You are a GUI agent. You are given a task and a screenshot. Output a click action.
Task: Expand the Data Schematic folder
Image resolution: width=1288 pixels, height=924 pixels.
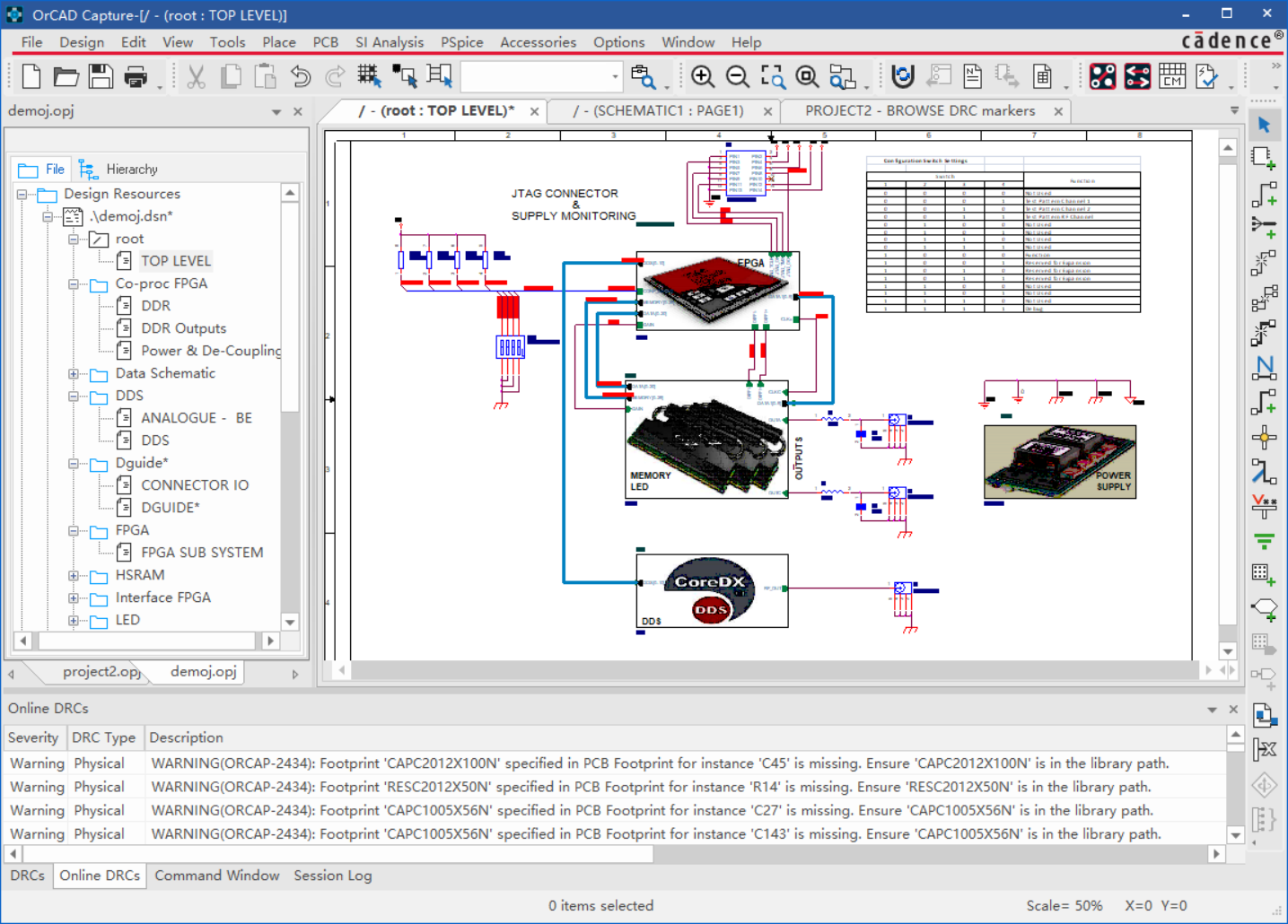74,373
